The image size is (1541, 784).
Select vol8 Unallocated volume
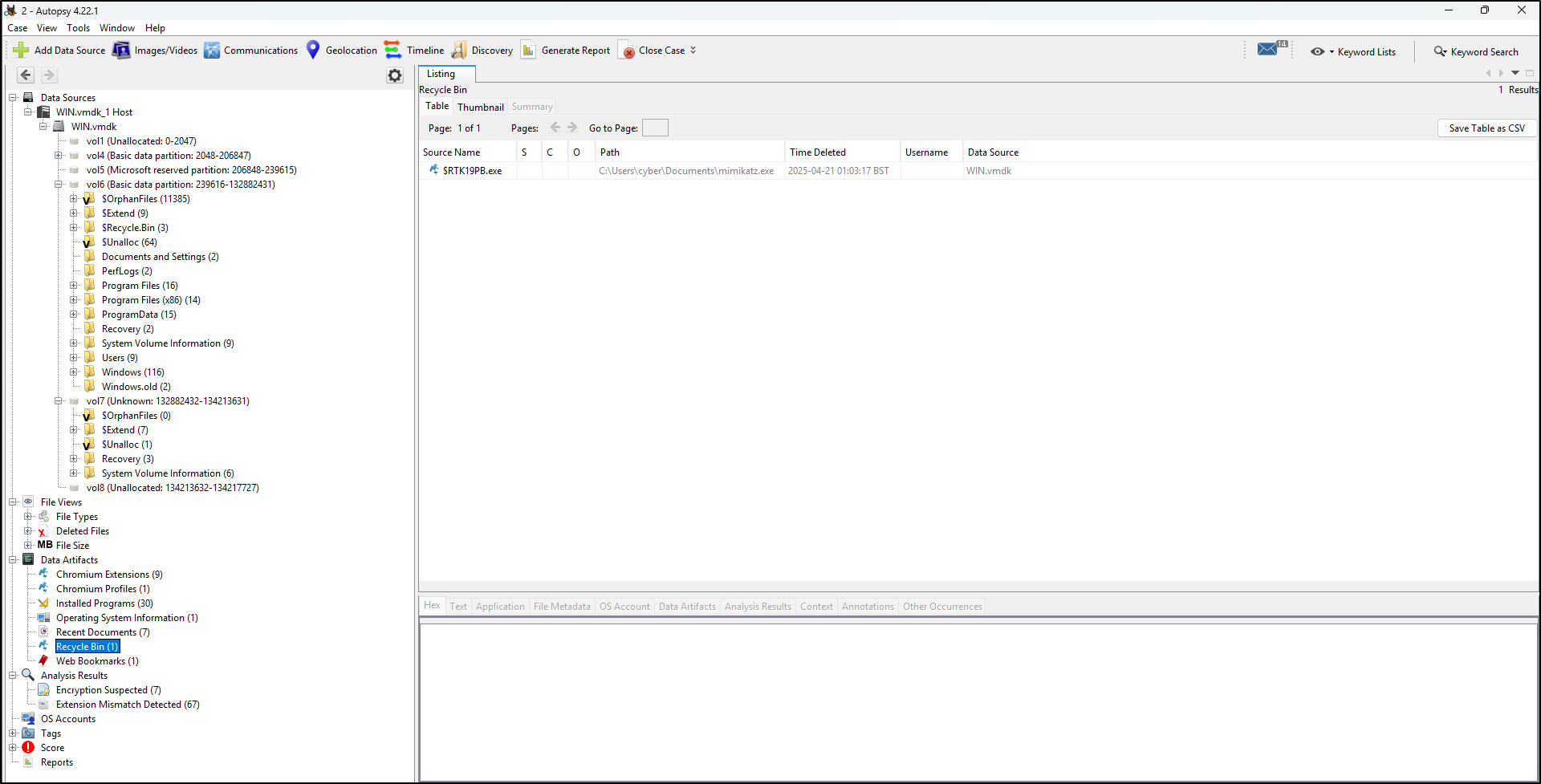click(x=173, y=488)
